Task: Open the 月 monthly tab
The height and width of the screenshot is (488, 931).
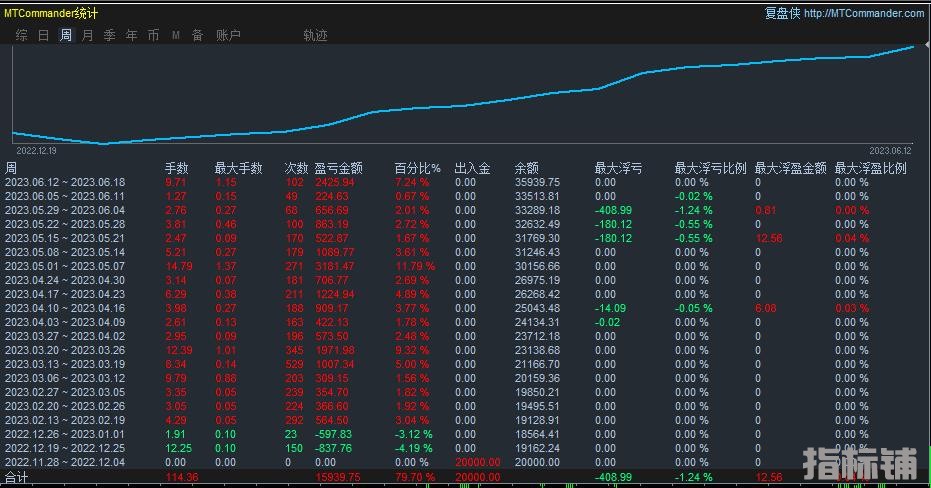Action: [87, 36]
